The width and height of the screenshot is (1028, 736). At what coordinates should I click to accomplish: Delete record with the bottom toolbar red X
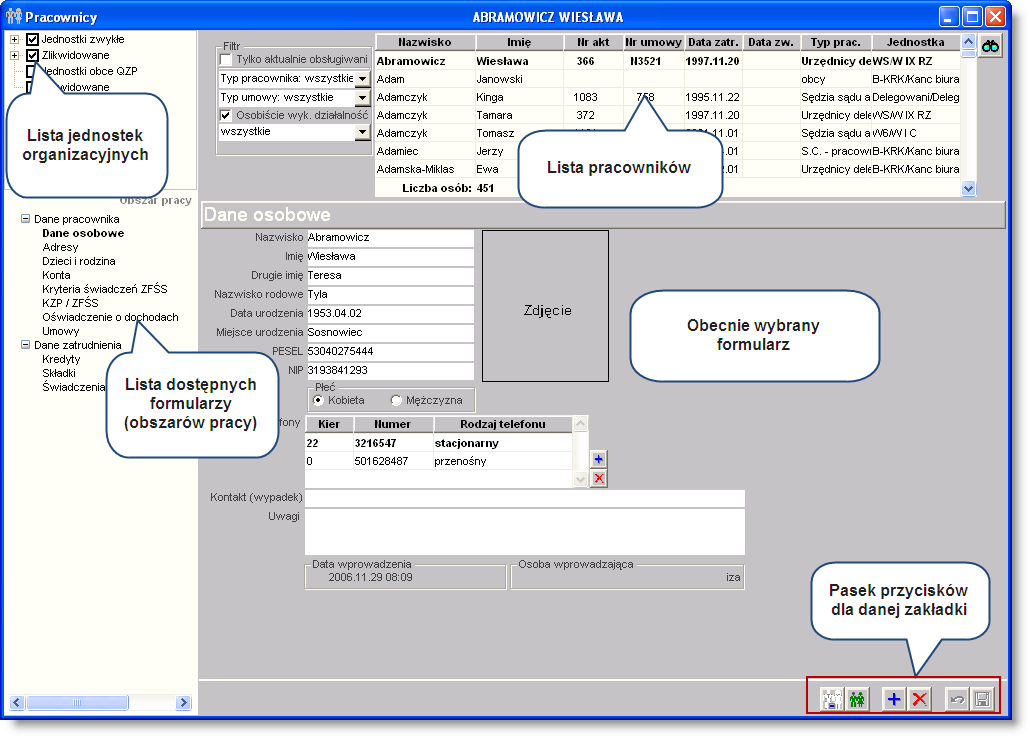click(x=919, y=699)
